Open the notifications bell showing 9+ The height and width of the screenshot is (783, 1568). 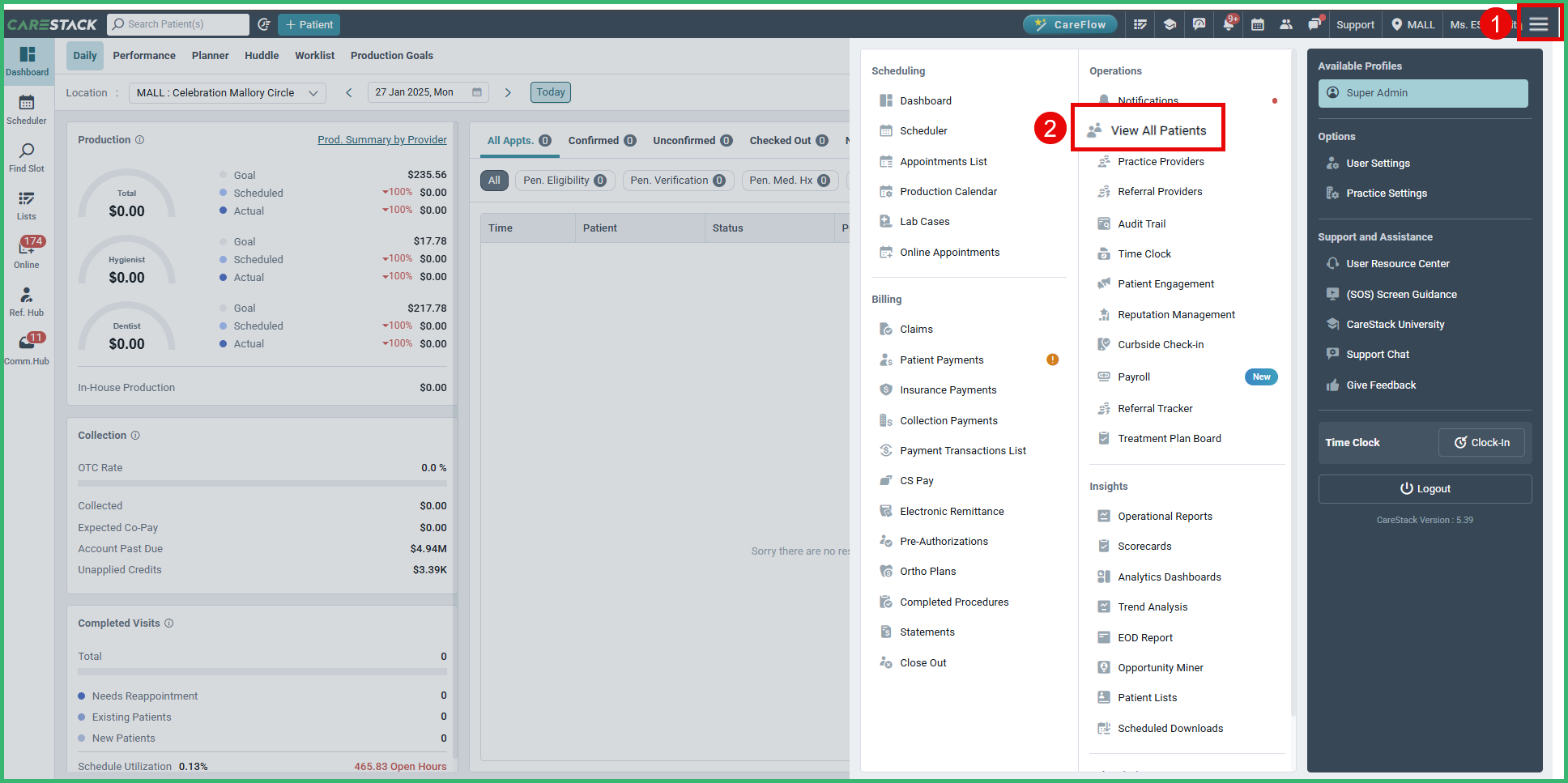(x=1228, y=24)
